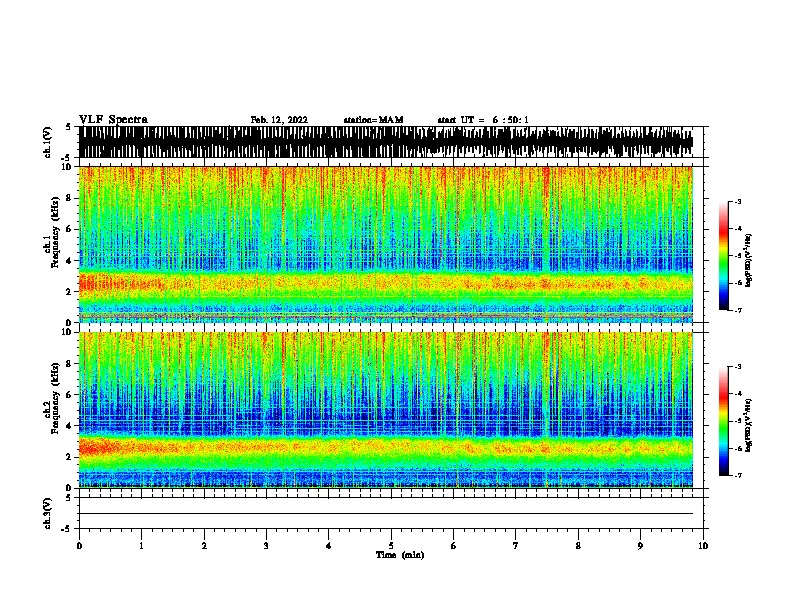Image resolution: width=792 pixels, height=612 pixels.
Task: Click time axis tick label 9
Action: pos(640,546)
